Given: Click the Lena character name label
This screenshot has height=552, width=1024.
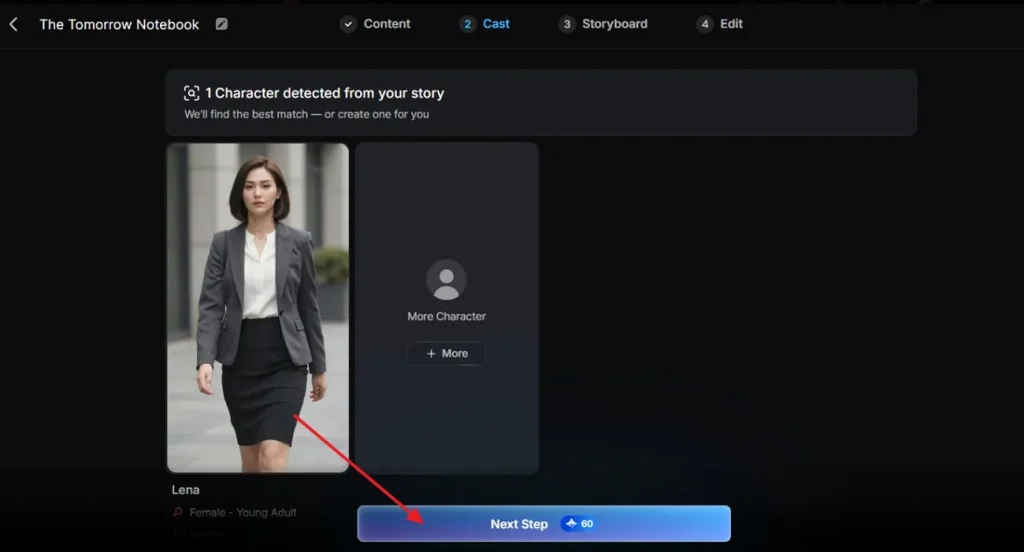Looking at the screenshot, I should 186,490.
